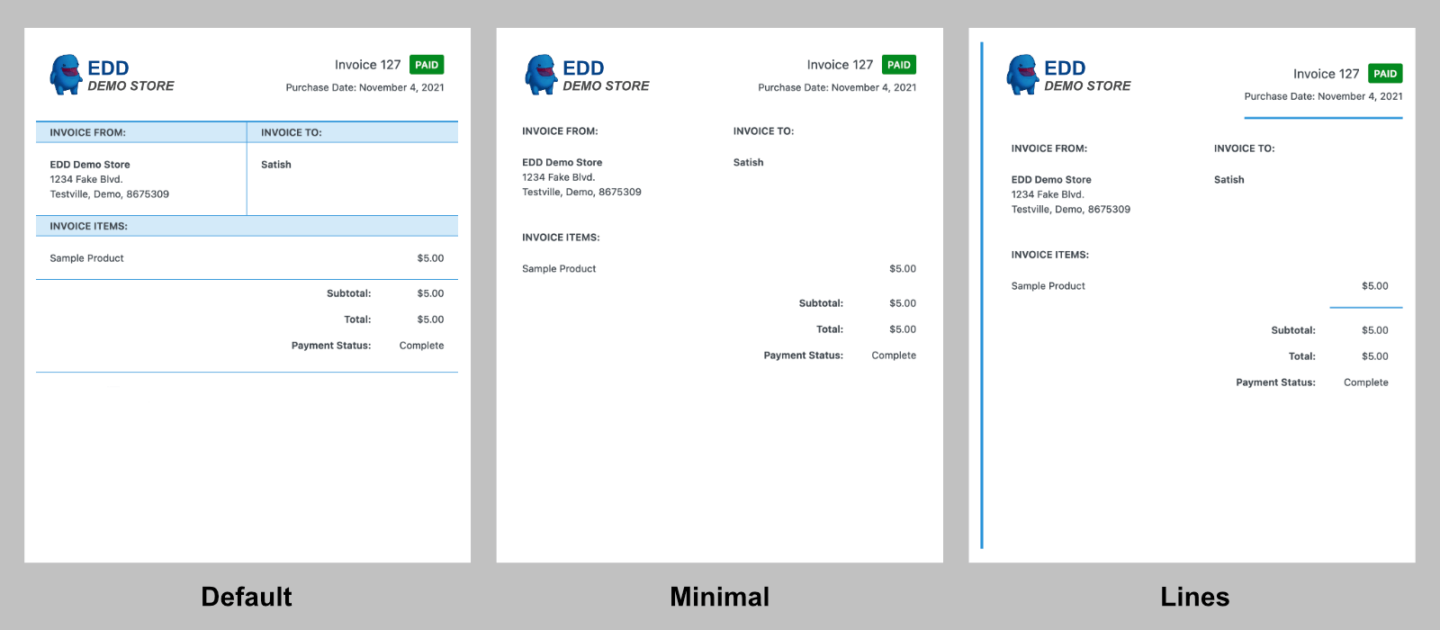Image resolution: width=1440 pixels, height=630 pixels.
Task: Click the purchase date in the Lines invoice
Action: click(x=1323, y=97)
